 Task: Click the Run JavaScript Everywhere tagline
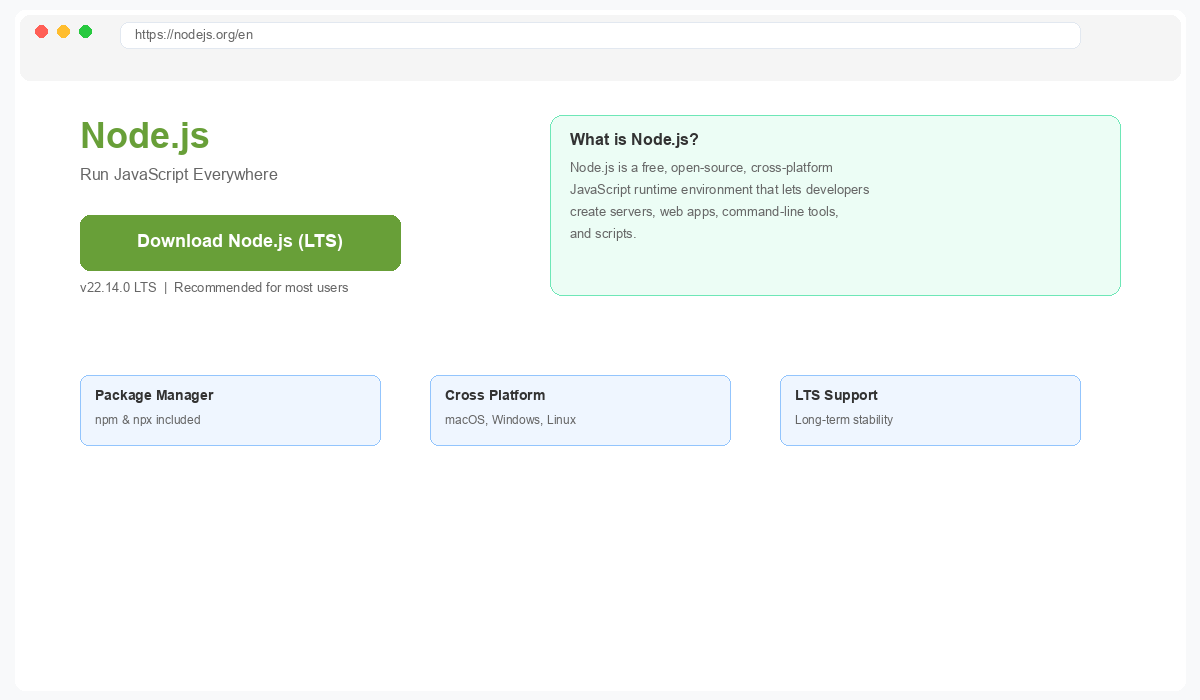[179, 175]
